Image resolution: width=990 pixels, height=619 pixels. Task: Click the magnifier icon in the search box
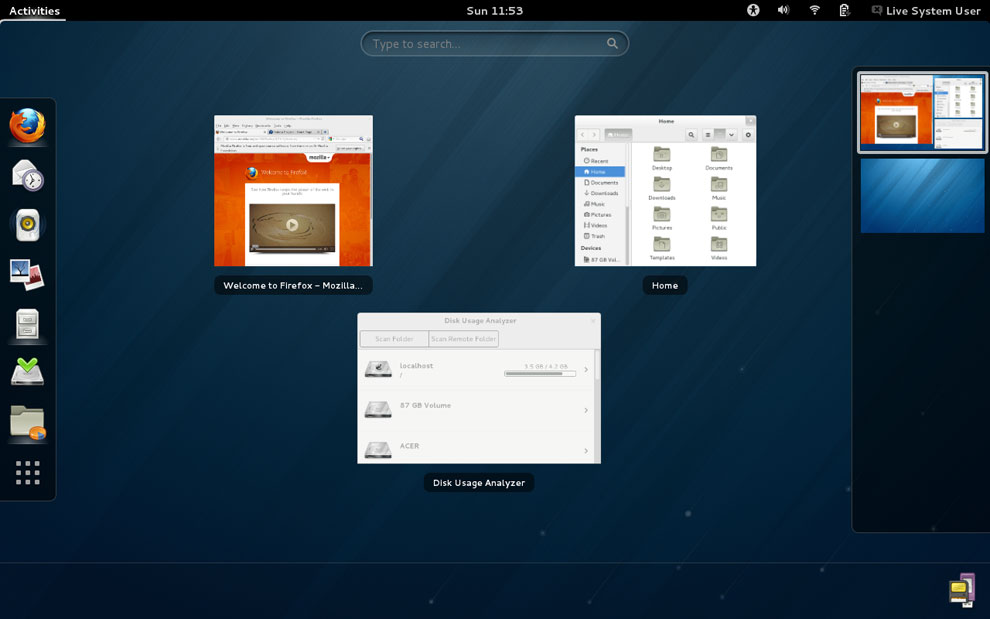[x=612, y=44]
